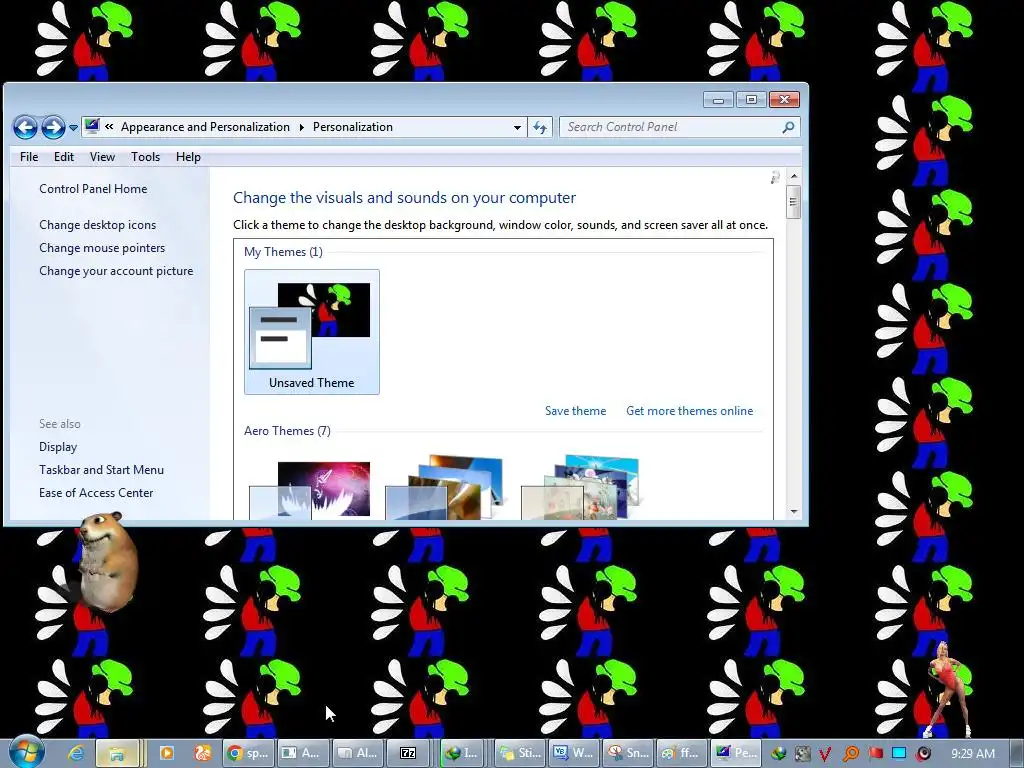Image resolution: width=1024 pixels, height=768 pixels.
Task: Select the second Aero theme with landscape photos
Action: pyautogui.click(x=445, y=487)
